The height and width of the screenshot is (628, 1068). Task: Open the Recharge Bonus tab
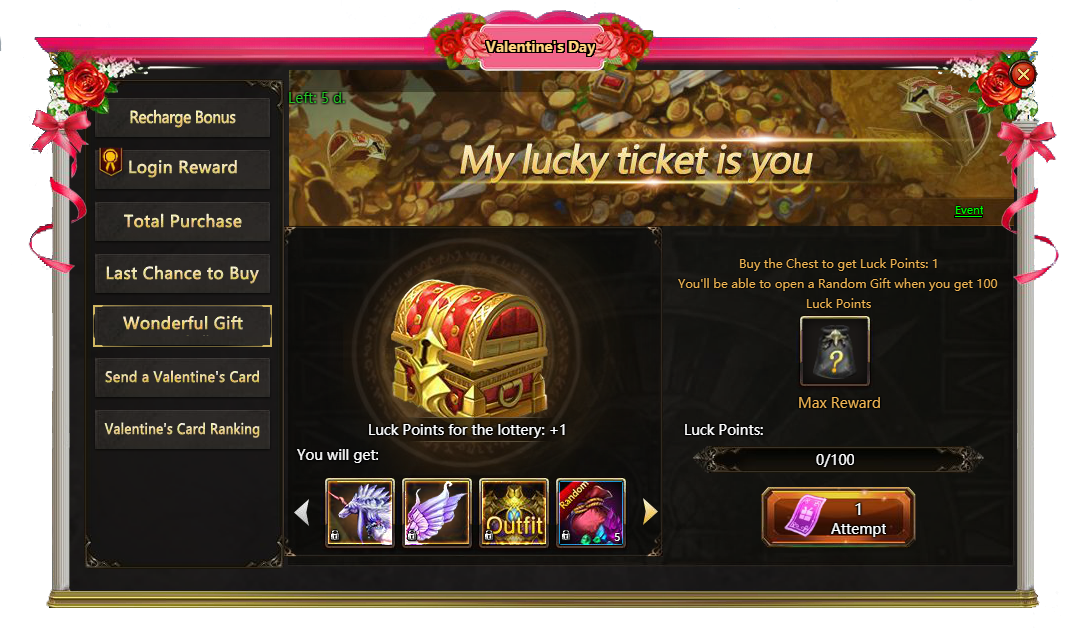(x=183, y=117)
